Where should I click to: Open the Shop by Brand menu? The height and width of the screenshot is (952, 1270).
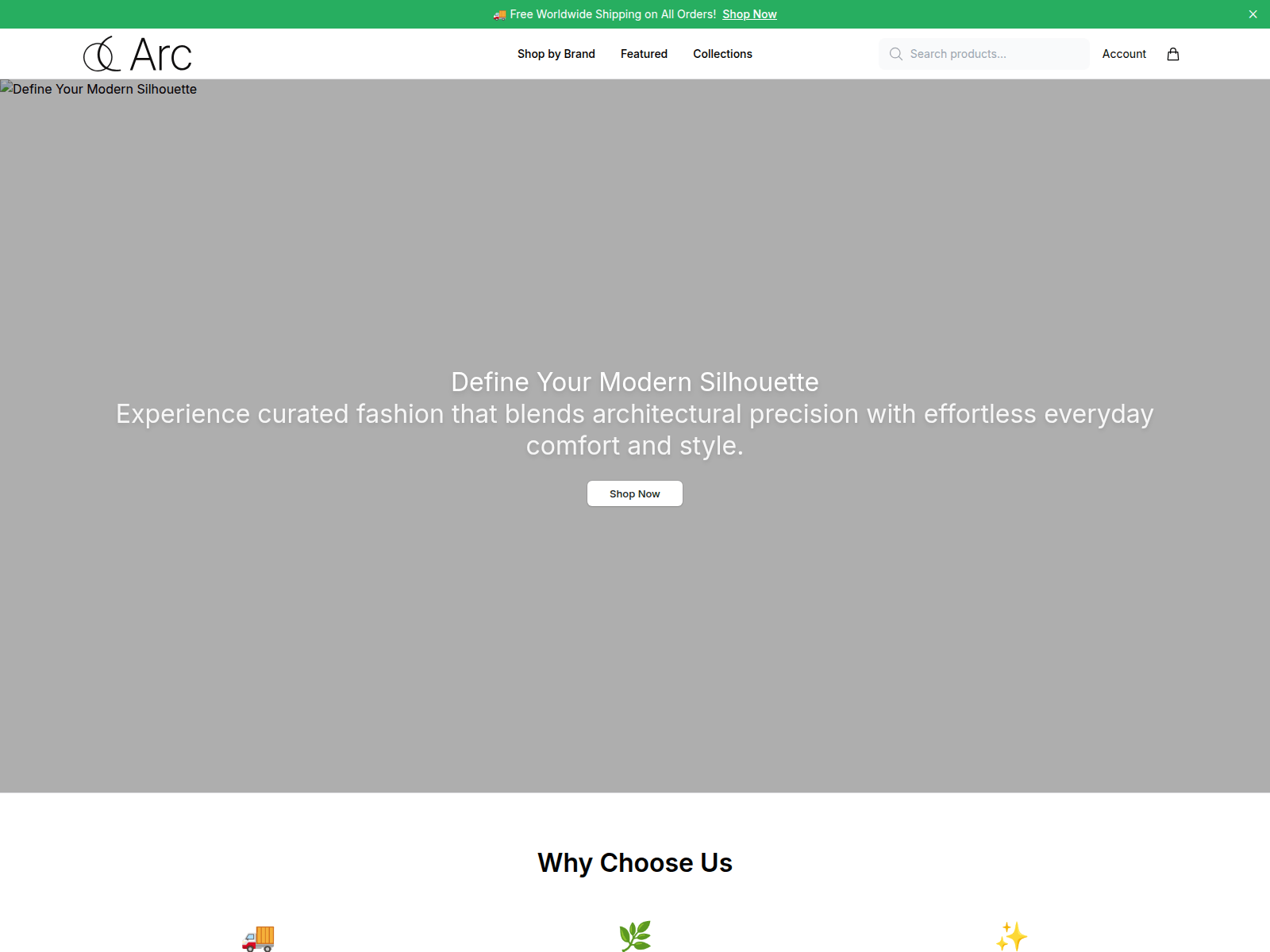(556, 54)
